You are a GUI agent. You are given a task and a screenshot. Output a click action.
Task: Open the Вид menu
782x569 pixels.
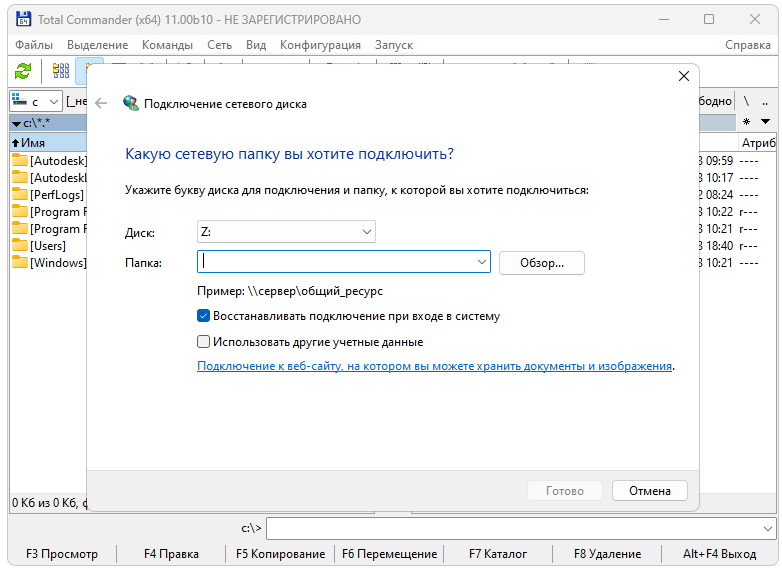pos(256,45)
